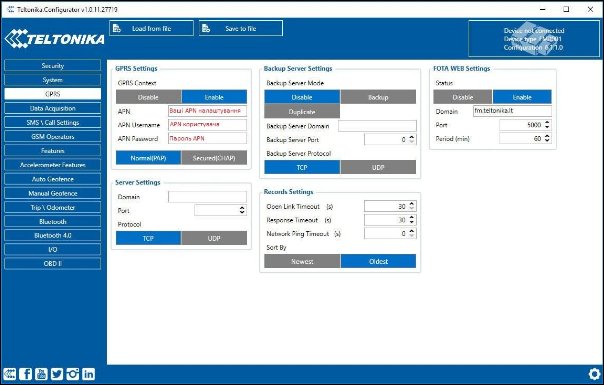Click the Load from file button
This screenshot has height=385, width=604.
pos(151,29)
